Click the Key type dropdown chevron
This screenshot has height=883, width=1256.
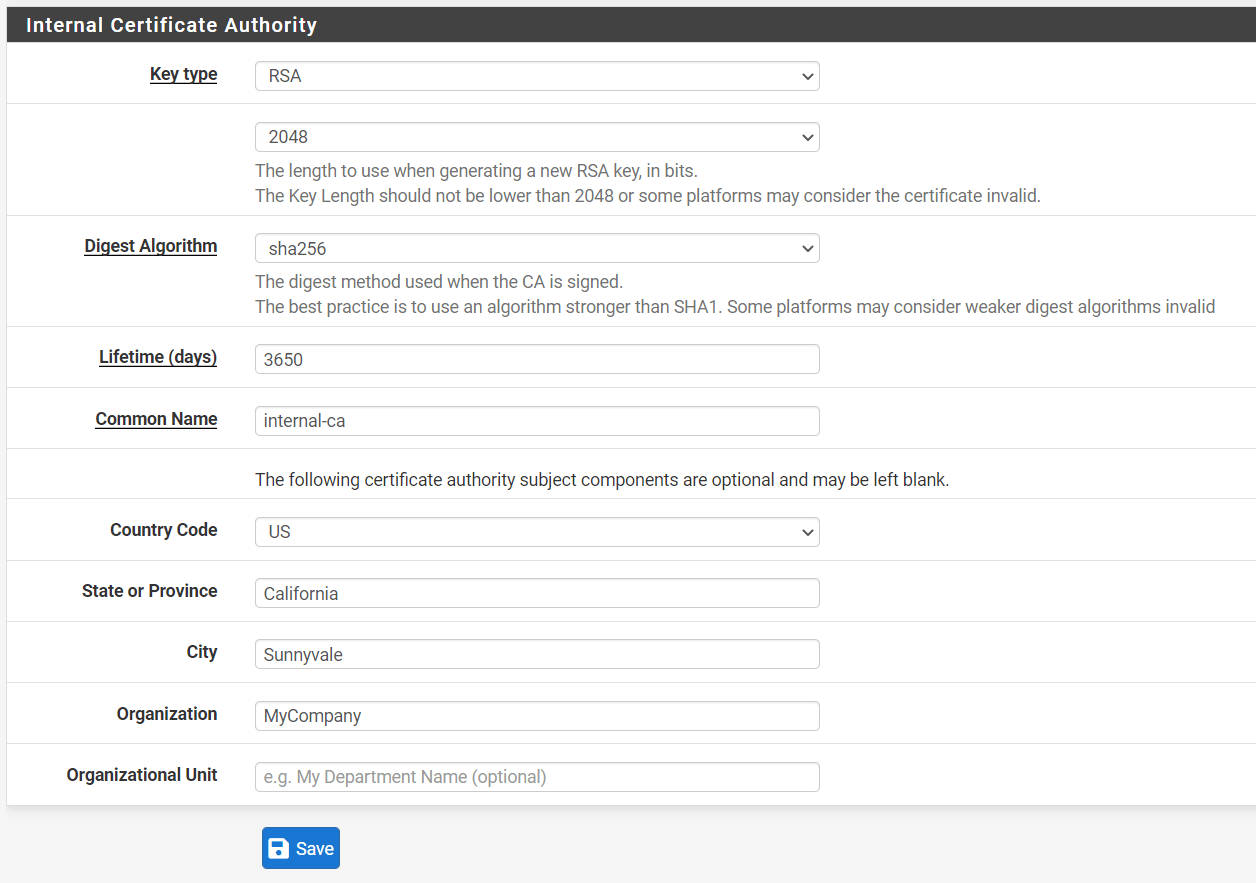806,76
